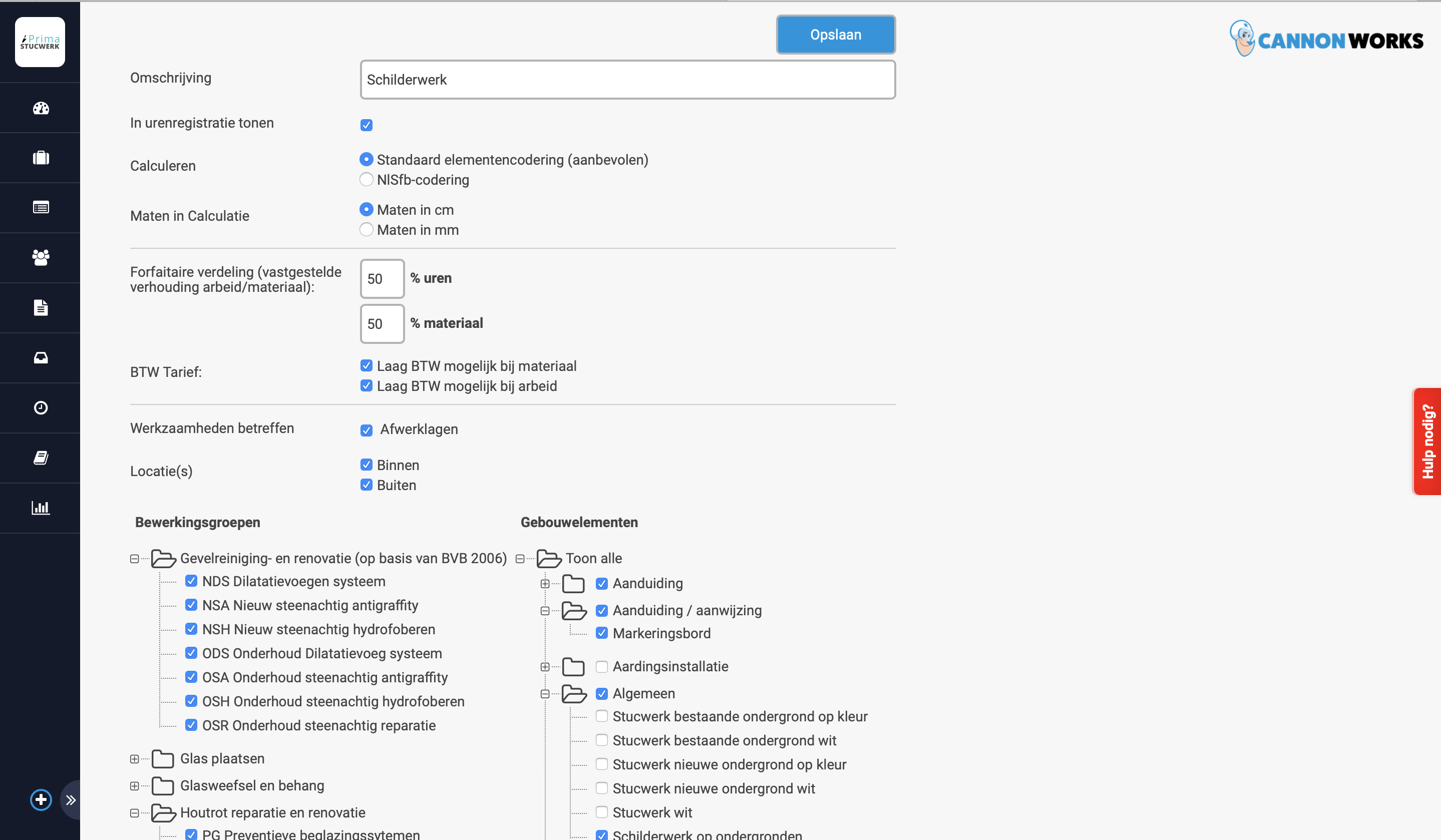Screen dimensions: 1441x840
Task: Uncheck the Buiten location checkbox
Action: point(366,485)
